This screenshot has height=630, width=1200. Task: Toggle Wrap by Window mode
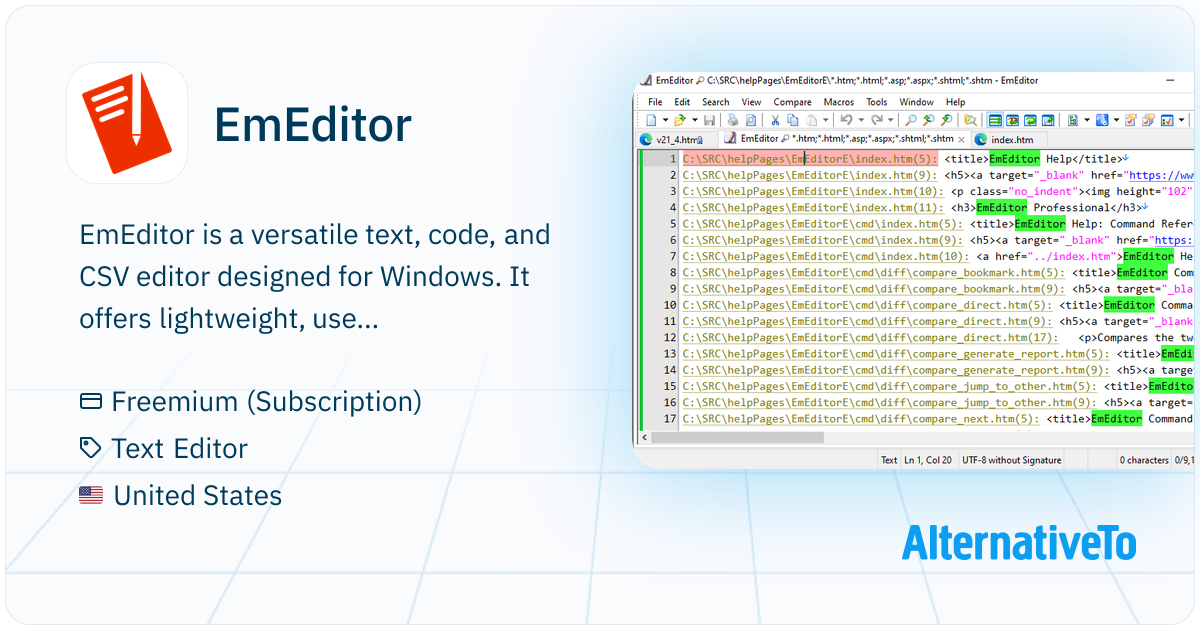pyautogui.click(x=1030, y=120)
